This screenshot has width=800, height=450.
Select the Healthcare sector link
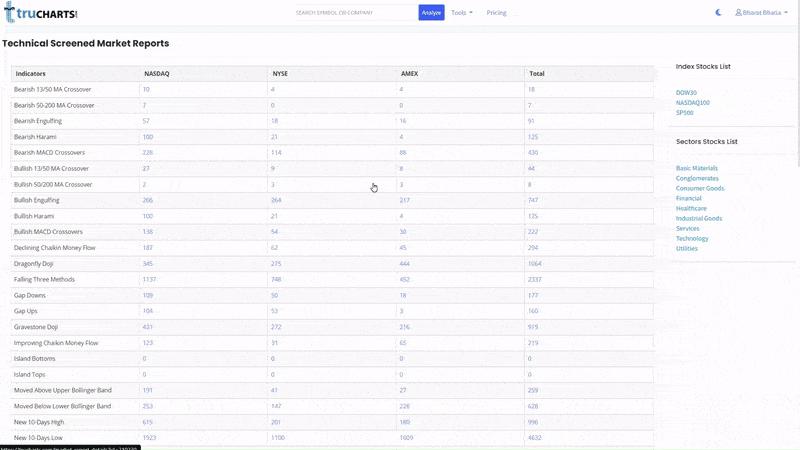pos(691,208)
